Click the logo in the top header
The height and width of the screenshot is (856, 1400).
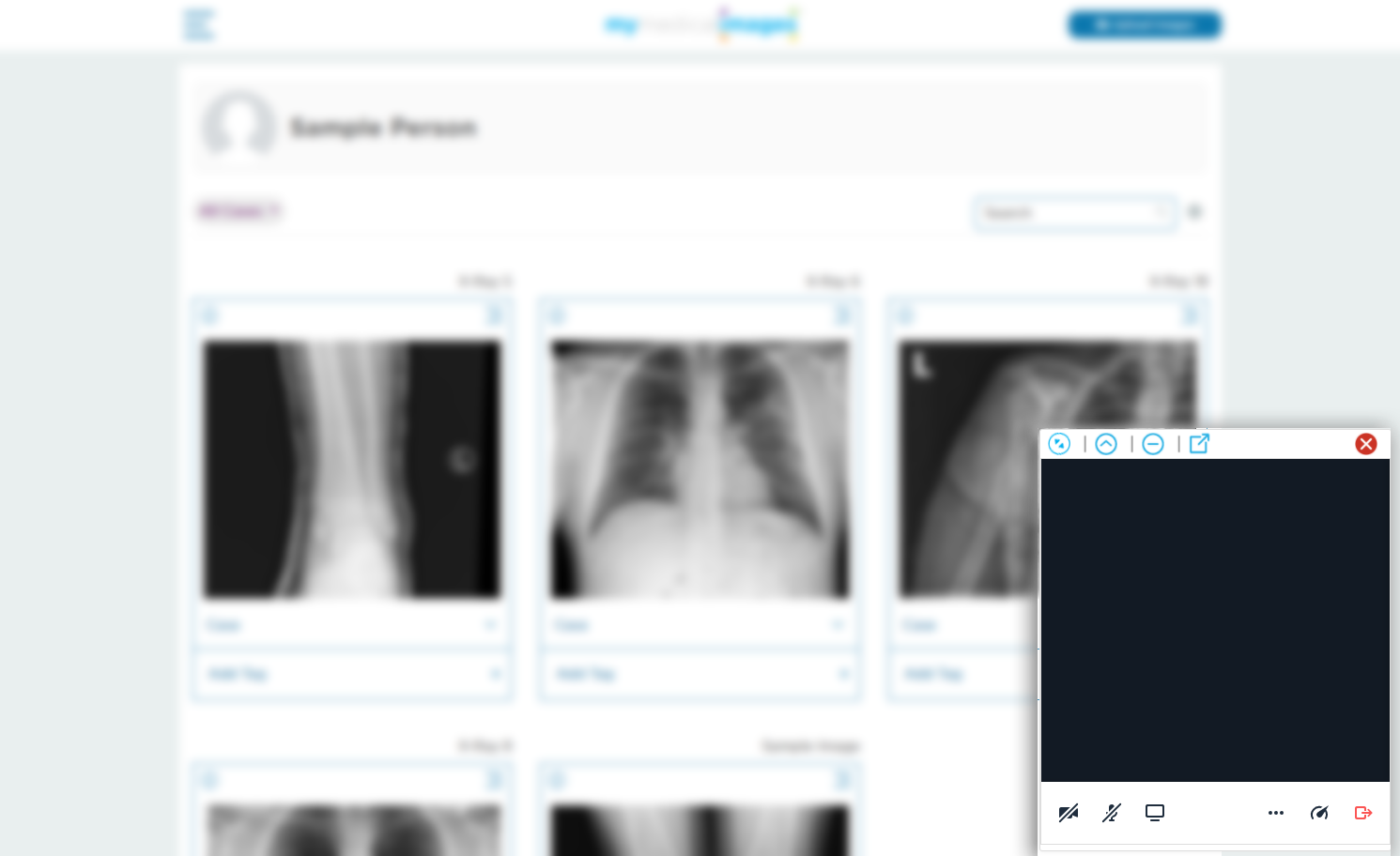point(700,24)
